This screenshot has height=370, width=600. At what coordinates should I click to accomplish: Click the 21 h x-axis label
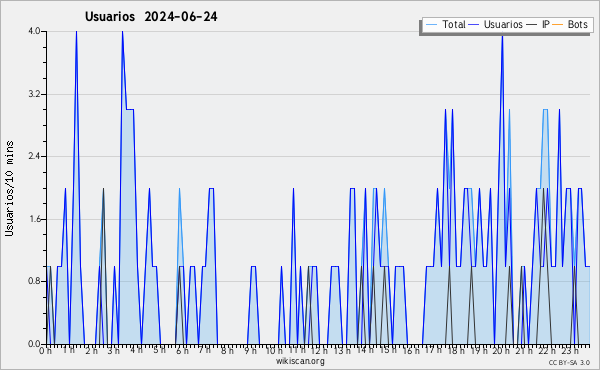[523, 351]
